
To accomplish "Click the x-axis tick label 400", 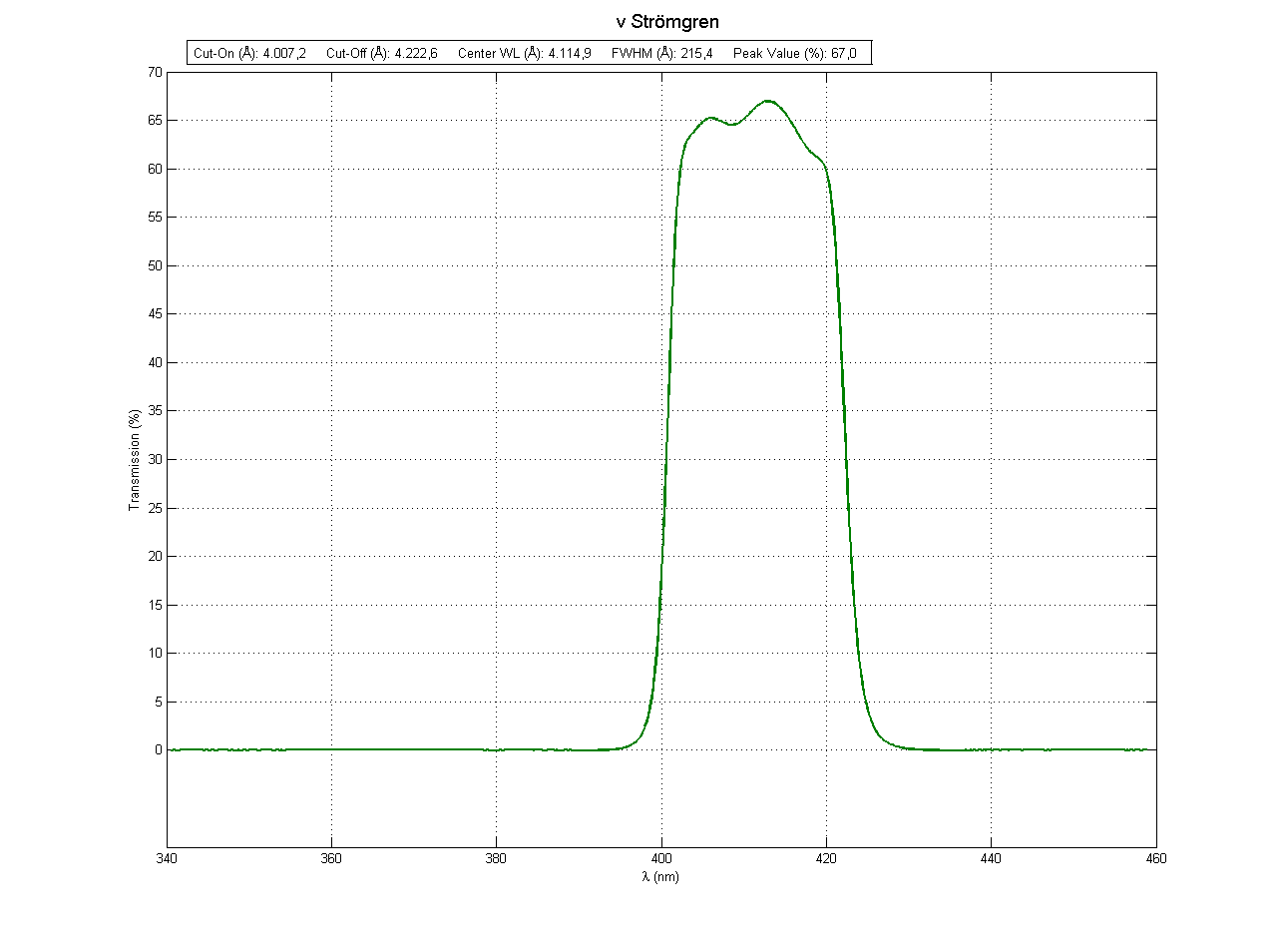I will [x=661, y=858].
